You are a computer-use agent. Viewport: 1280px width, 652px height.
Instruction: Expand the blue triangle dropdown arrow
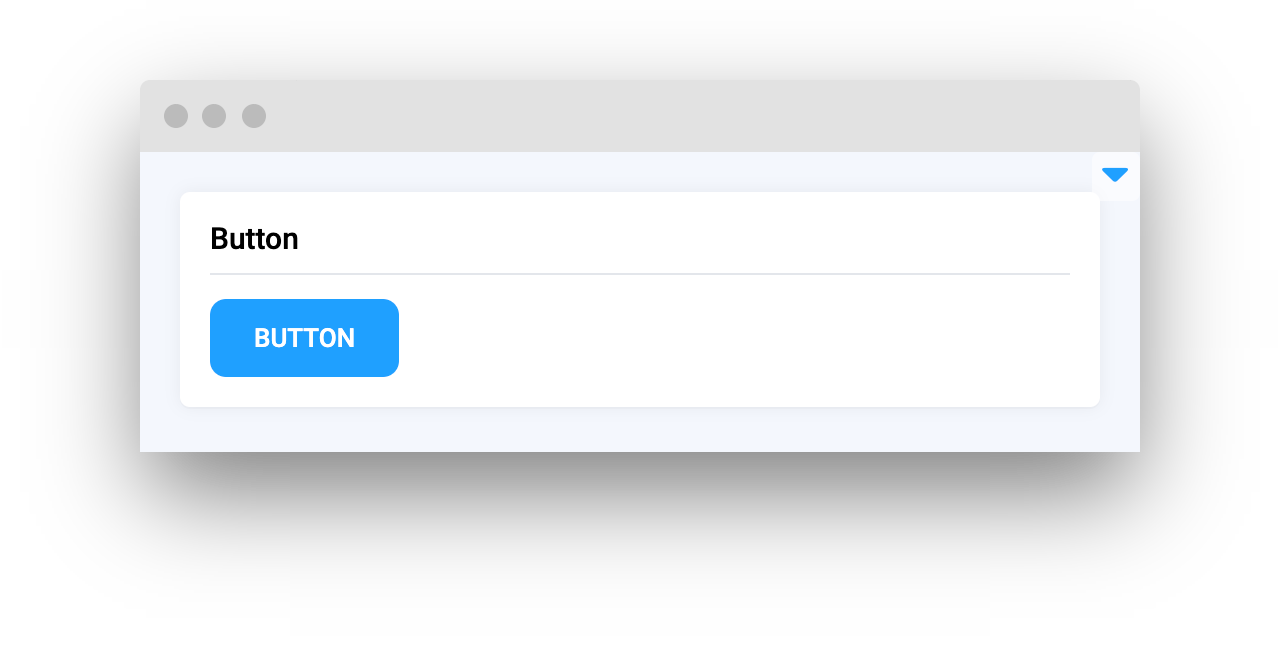pos(1115,175)
